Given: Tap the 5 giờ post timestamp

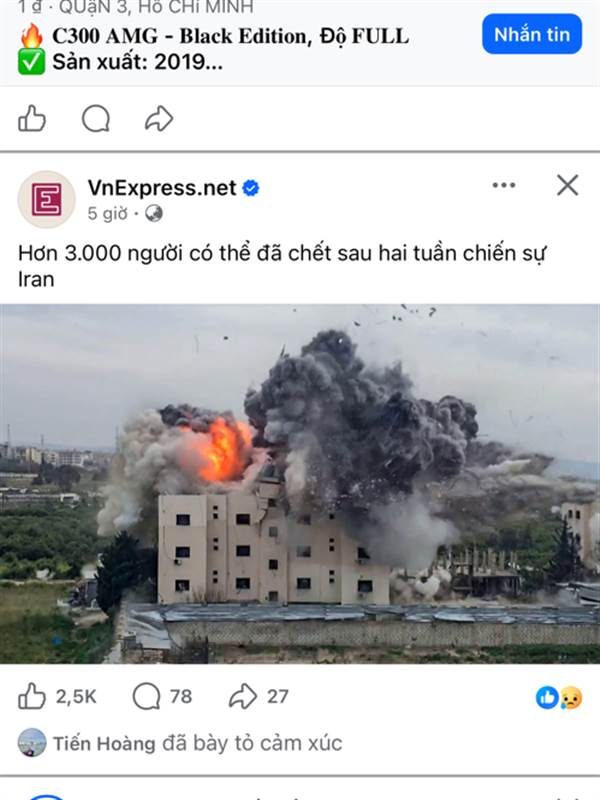Looking at the screenshot, I should pos(108,213).
